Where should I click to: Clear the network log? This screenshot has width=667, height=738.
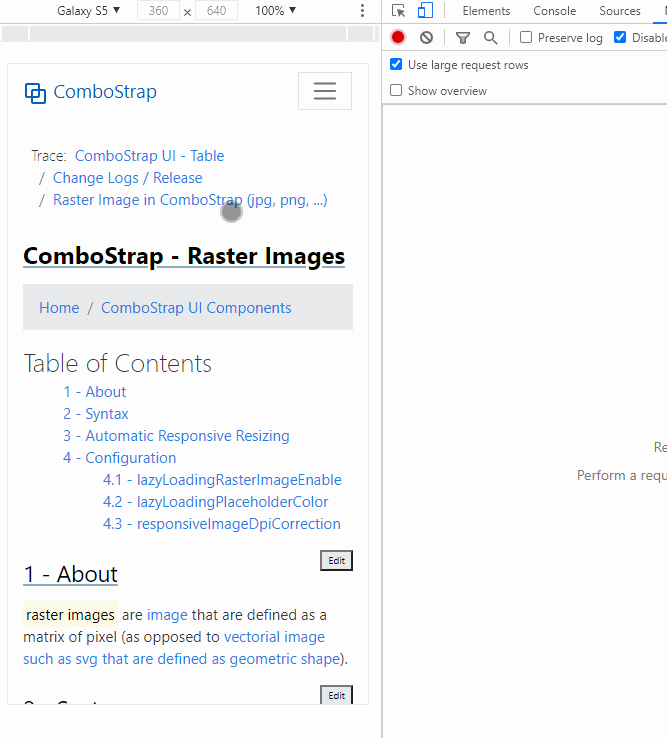(427, 38)
